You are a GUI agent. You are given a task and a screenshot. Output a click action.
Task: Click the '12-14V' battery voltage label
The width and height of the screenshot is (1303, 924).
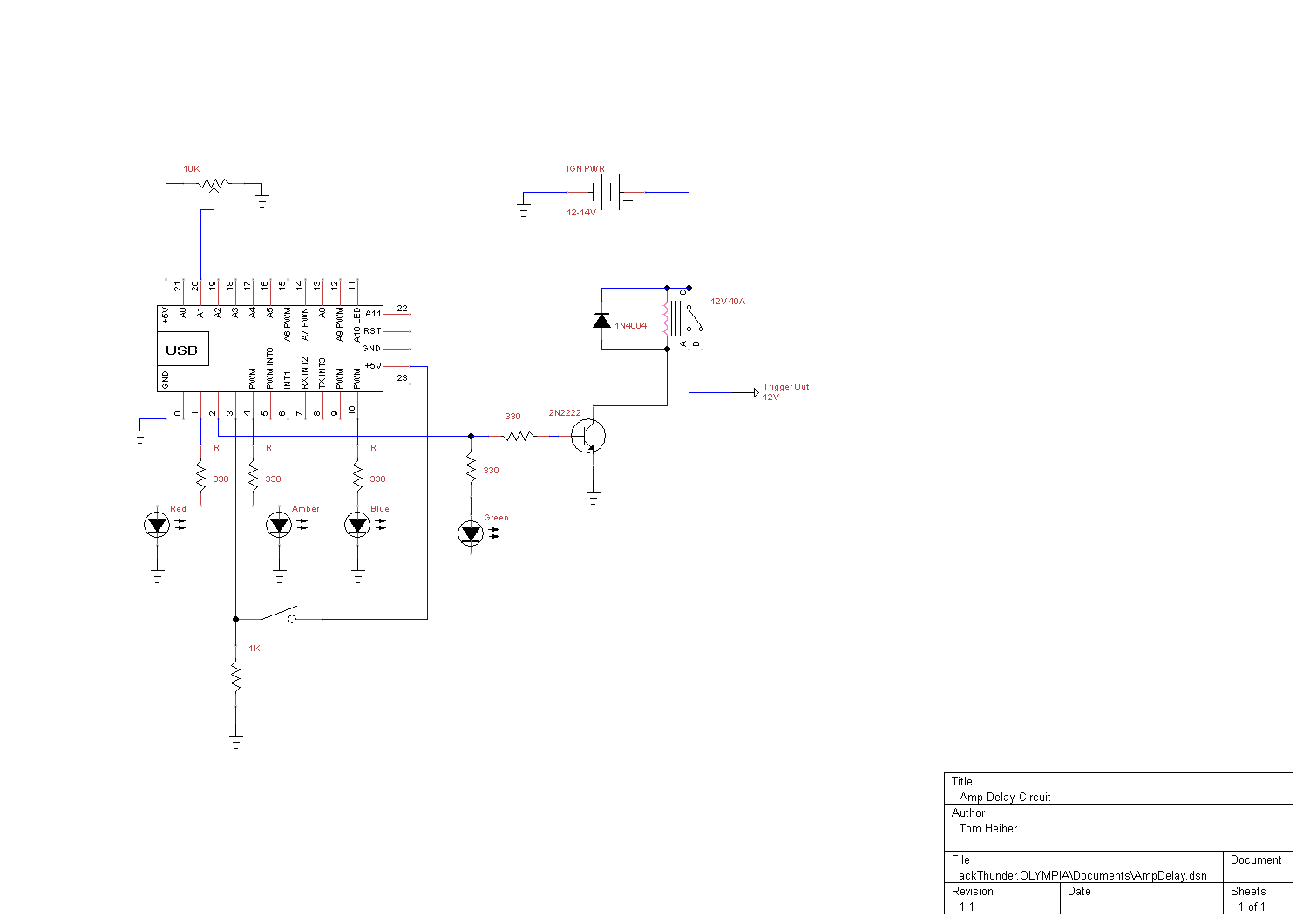581,213
